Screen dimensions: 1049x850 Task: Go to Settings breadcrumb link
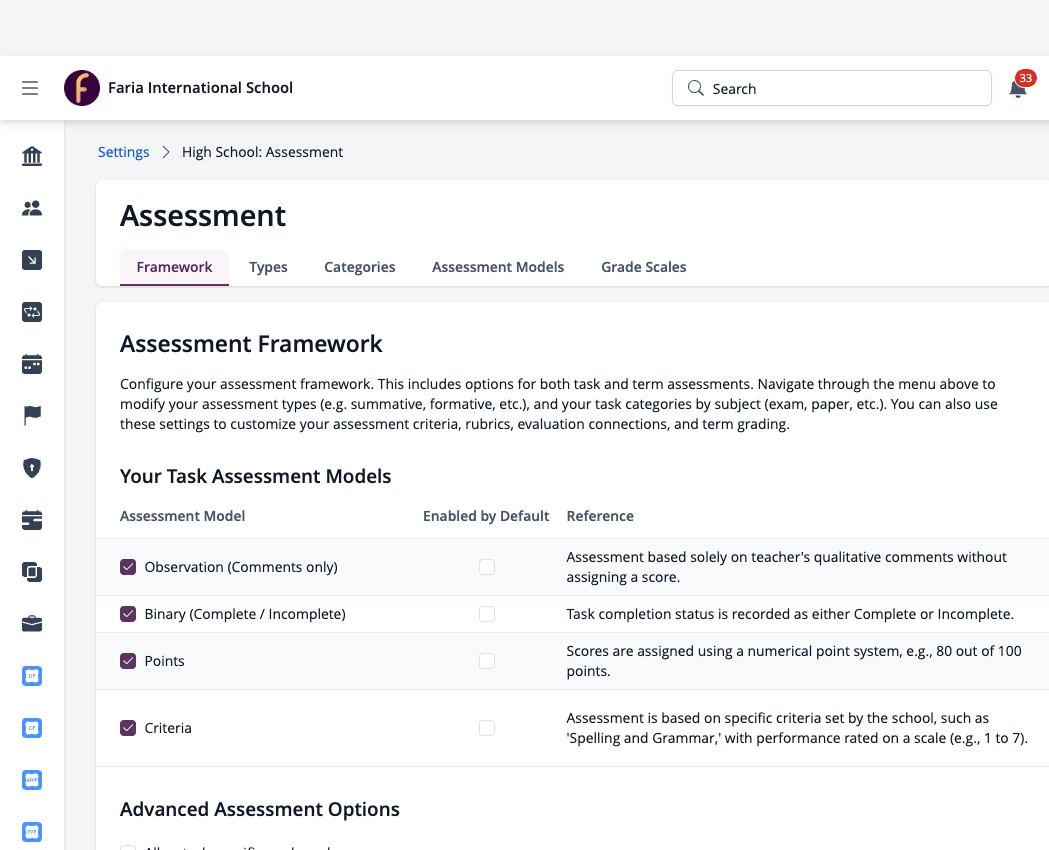[x=124, y=152]
